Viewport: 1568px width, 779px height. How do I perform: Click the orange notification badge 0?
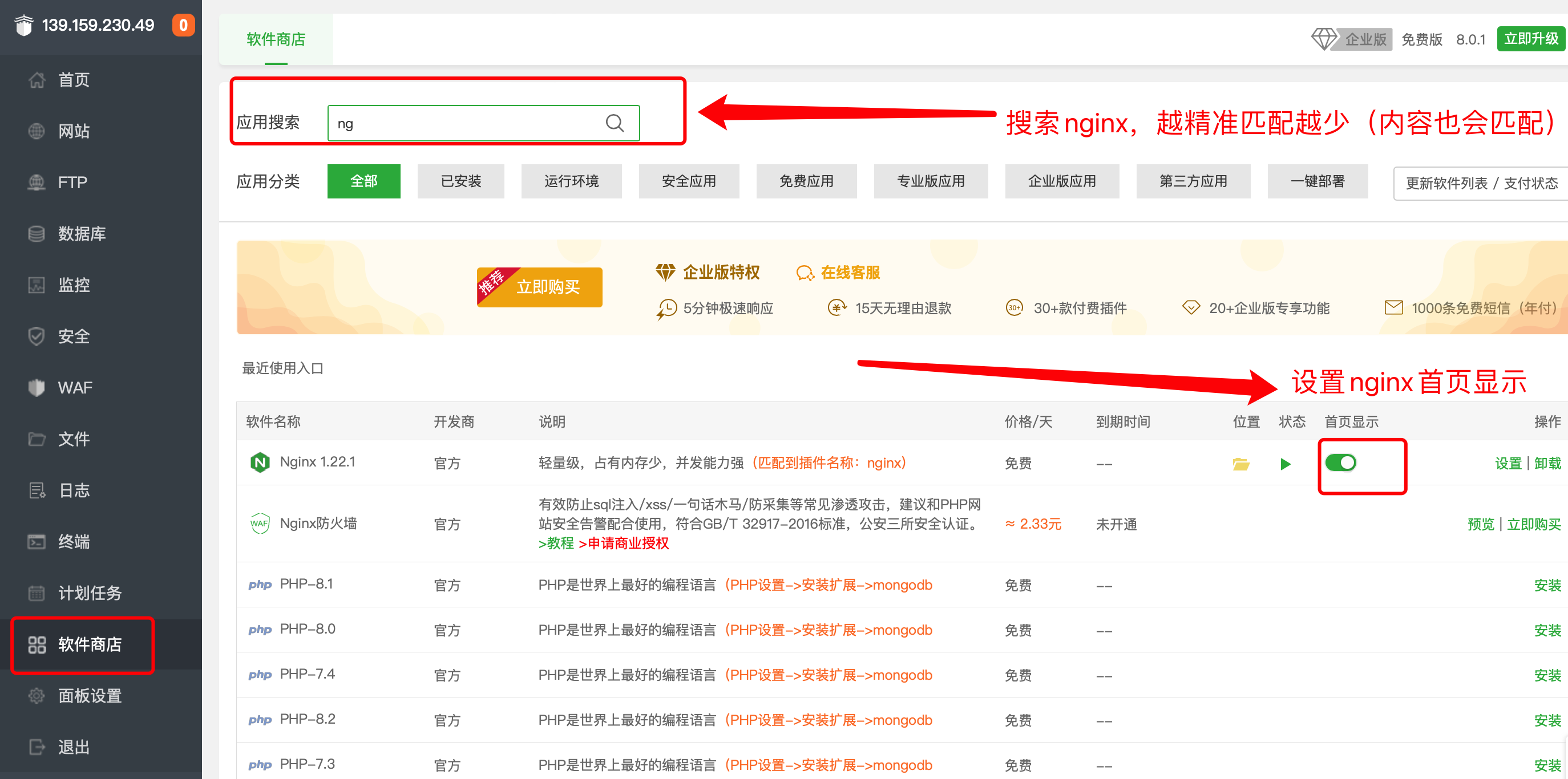click(183, 25)
